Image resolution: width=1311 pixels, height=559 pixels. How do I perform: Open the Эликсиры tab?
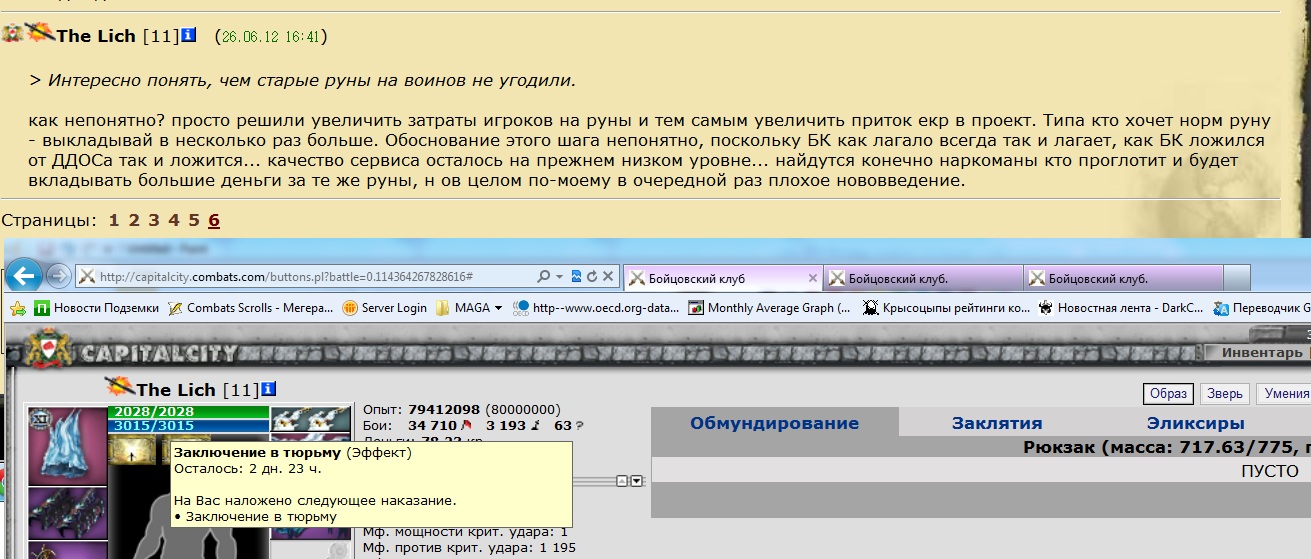[x=1195, y=423]
